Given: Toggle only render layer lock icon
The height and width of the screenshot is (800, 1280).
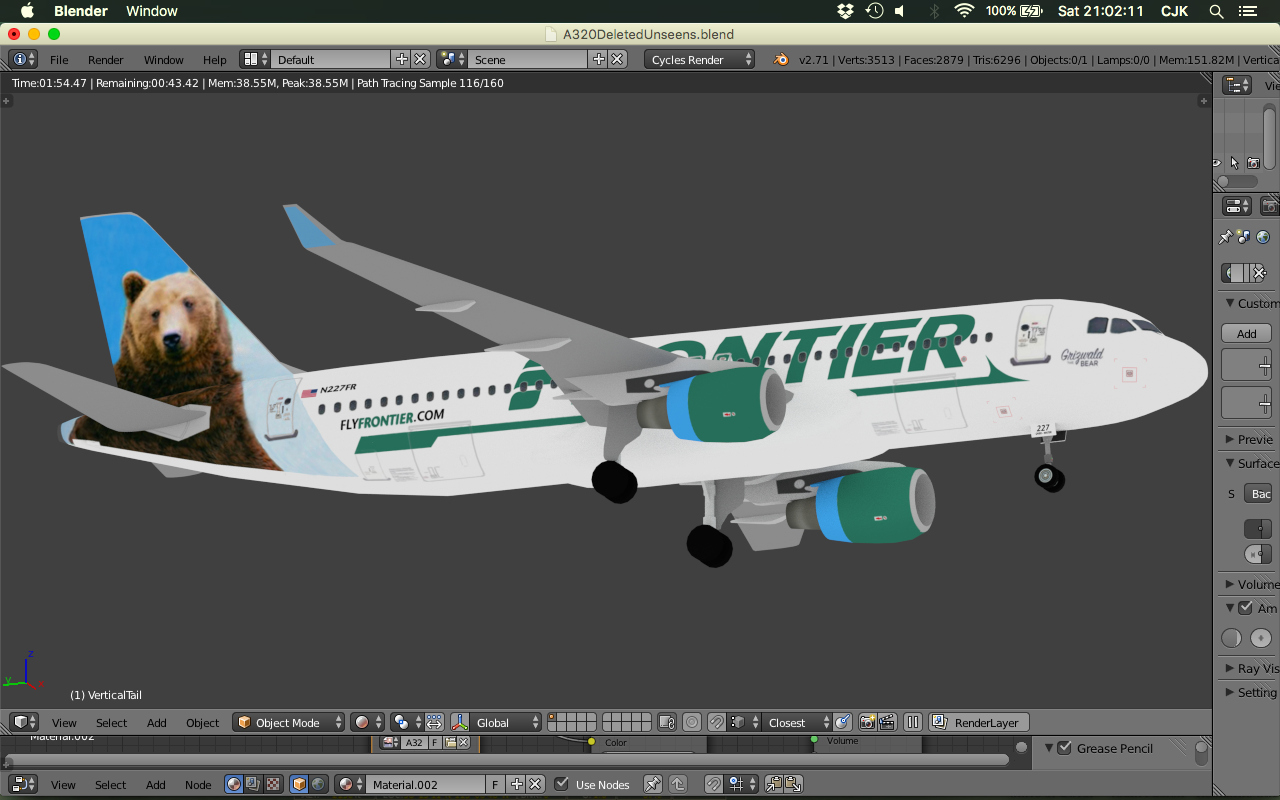Looking at the screenshot, I should click(667, 722).
